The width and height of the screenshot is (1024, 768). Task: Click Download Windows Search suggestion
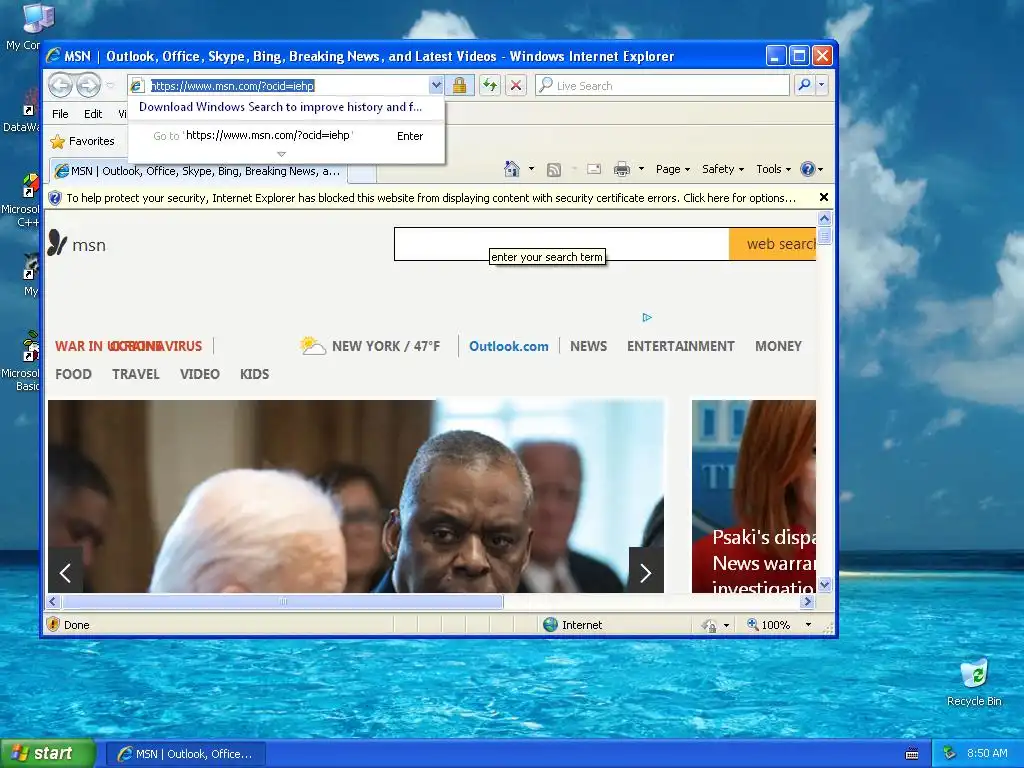point(280,107)
